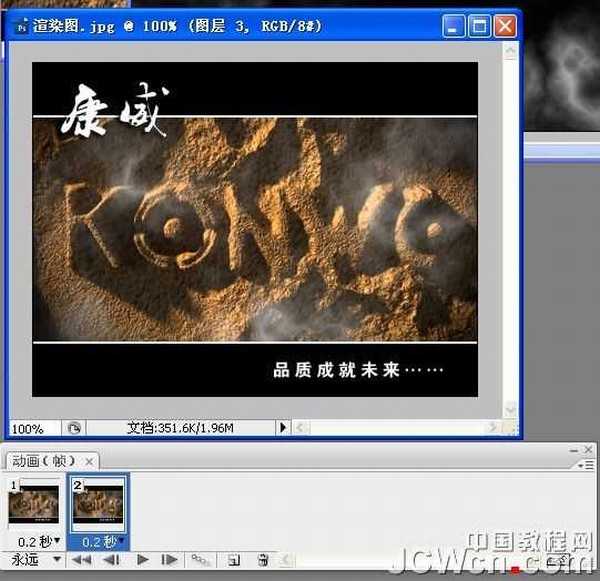Image resolution: width=600 pixels, height=581 pixels.
Task: Step back to previous animation frame
Action: pos(110,561)
